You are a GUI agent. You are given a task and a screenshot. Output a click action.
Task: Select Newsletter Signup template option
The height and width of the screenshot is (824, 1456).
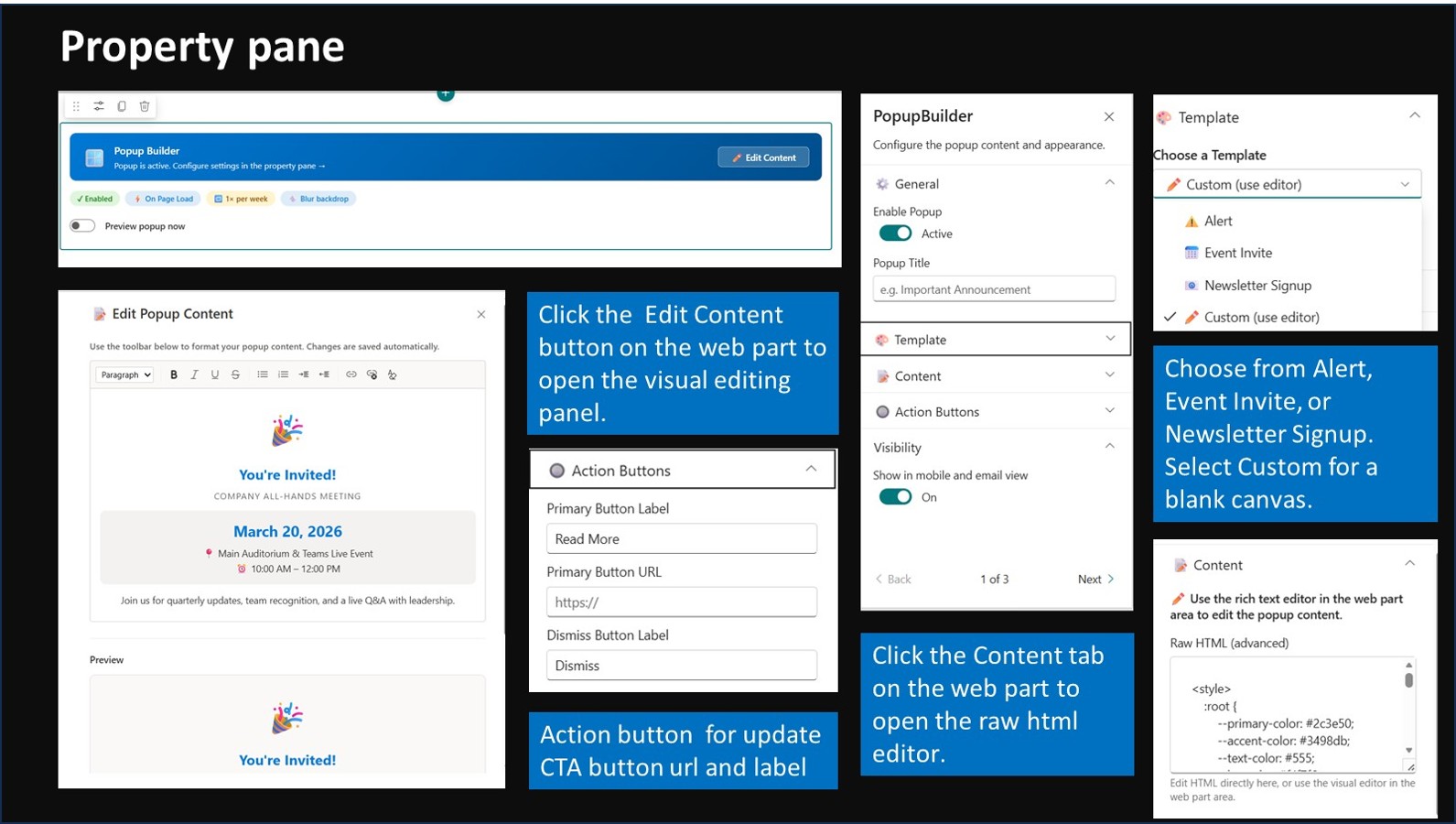pos(1257,286)
